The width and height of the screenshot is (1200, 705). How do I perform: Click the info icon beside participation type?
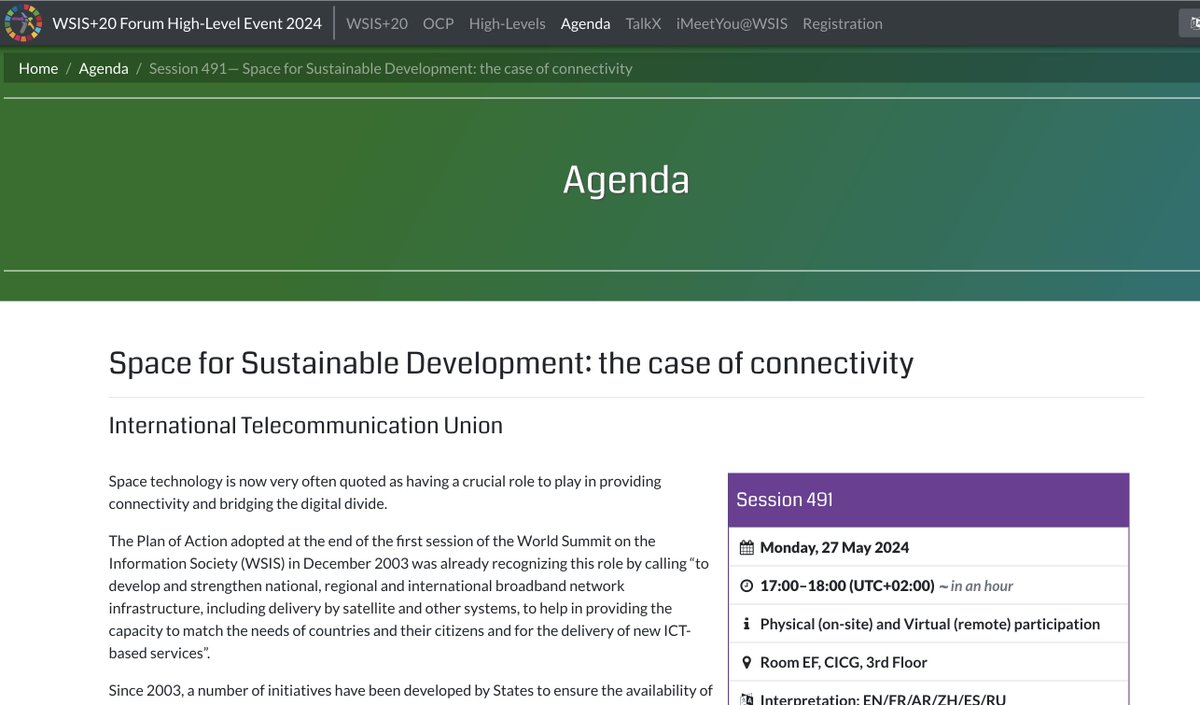point(746,623)
